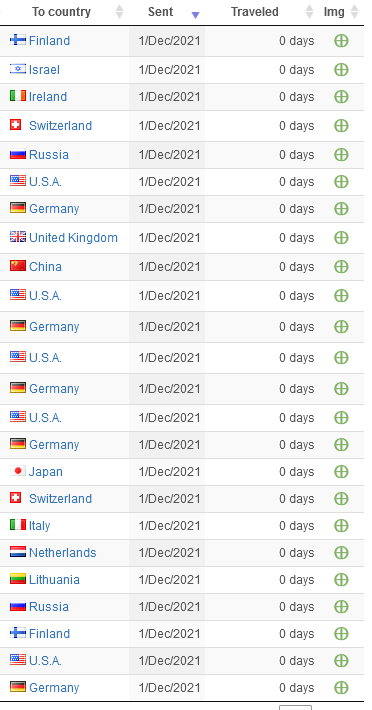Open the image icon in the China row
Image resolution: width=372 pixels, height=710 pixels.
pyautogui.click(x=341, y=267)
